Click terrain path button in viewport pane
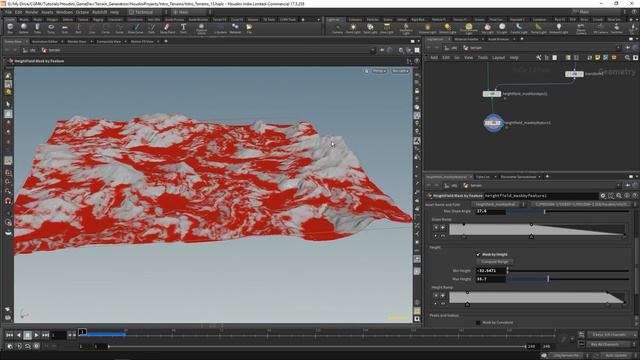The image size is (640, 360). pos(51,50)
